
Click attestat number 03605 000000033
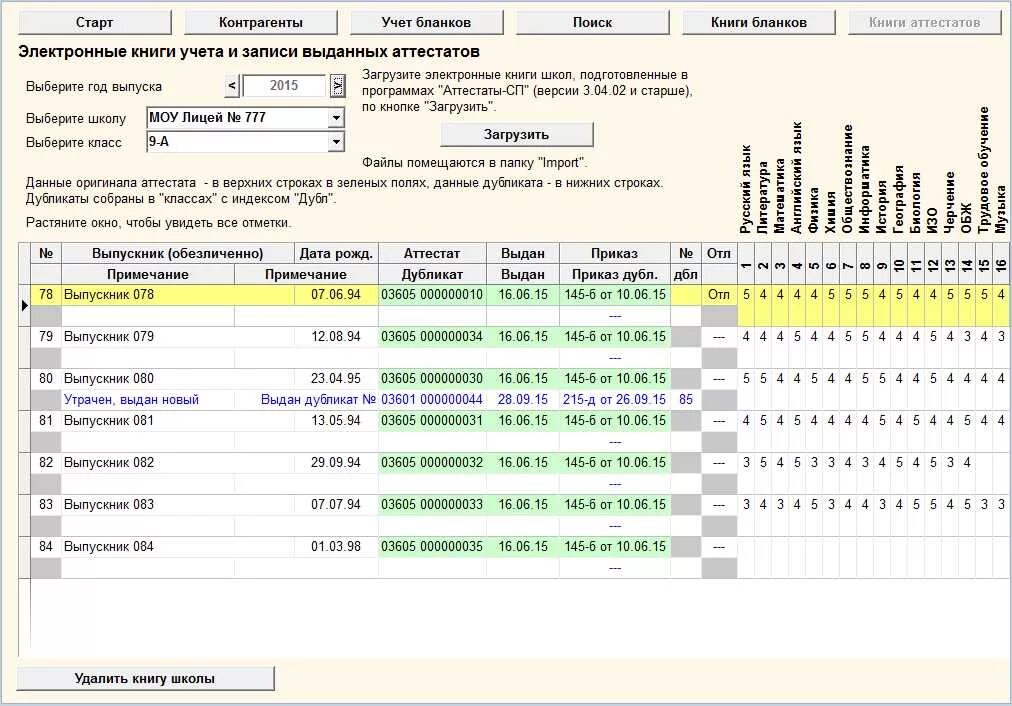coord(432,505)
